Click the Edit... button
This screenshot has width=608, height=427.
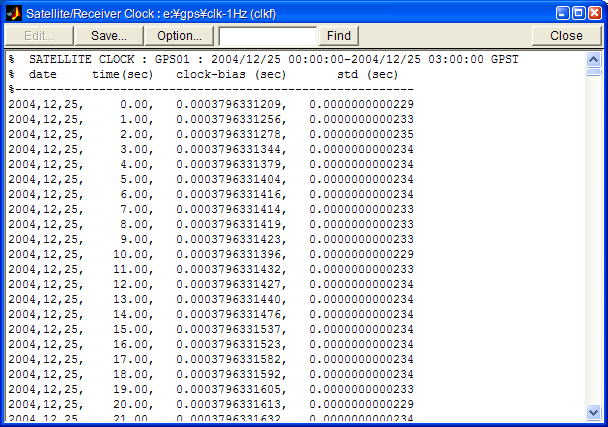coord(39,36)
